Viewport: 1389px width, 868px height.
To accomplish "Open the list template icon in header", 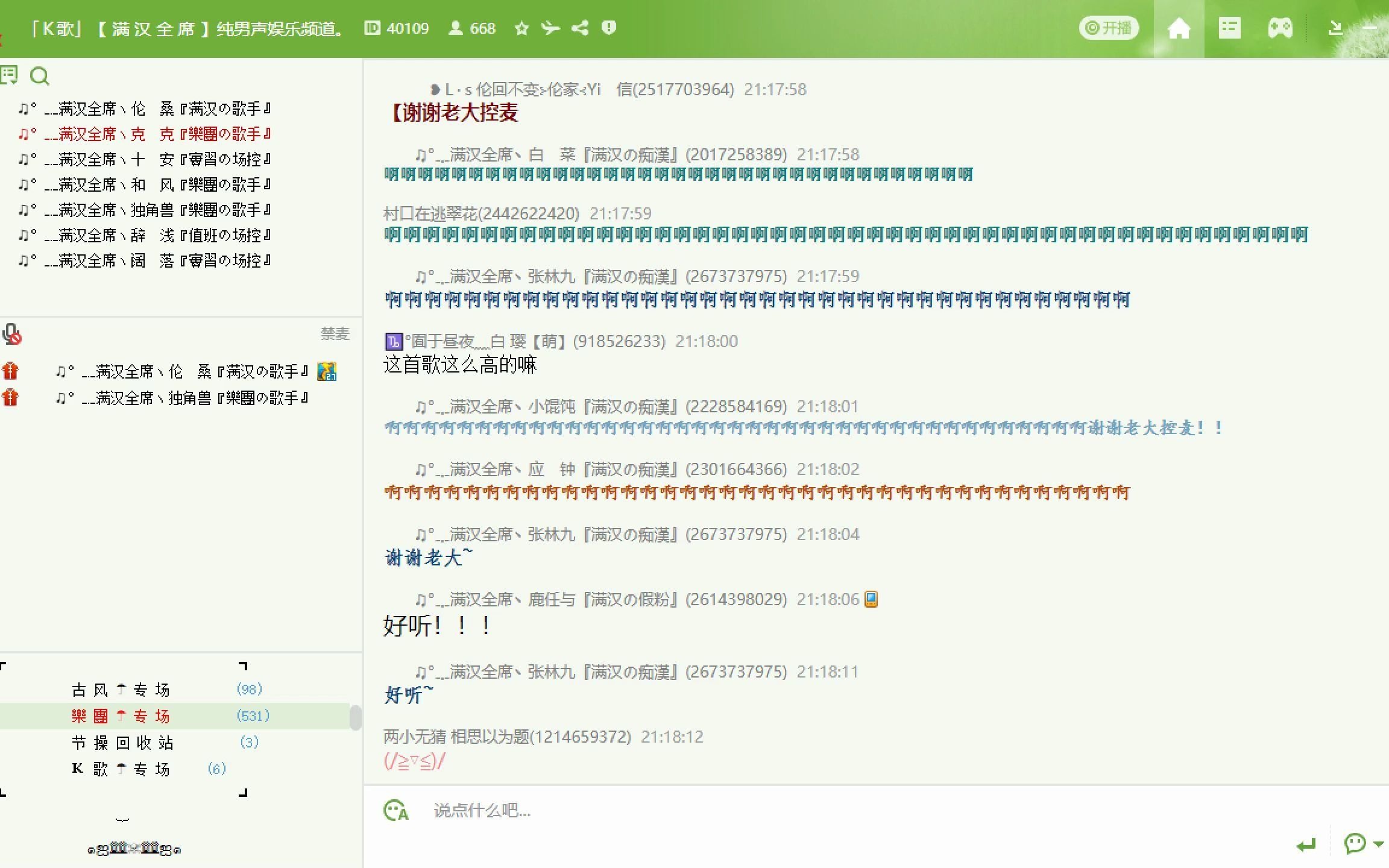I will (x=1229, y=28).
